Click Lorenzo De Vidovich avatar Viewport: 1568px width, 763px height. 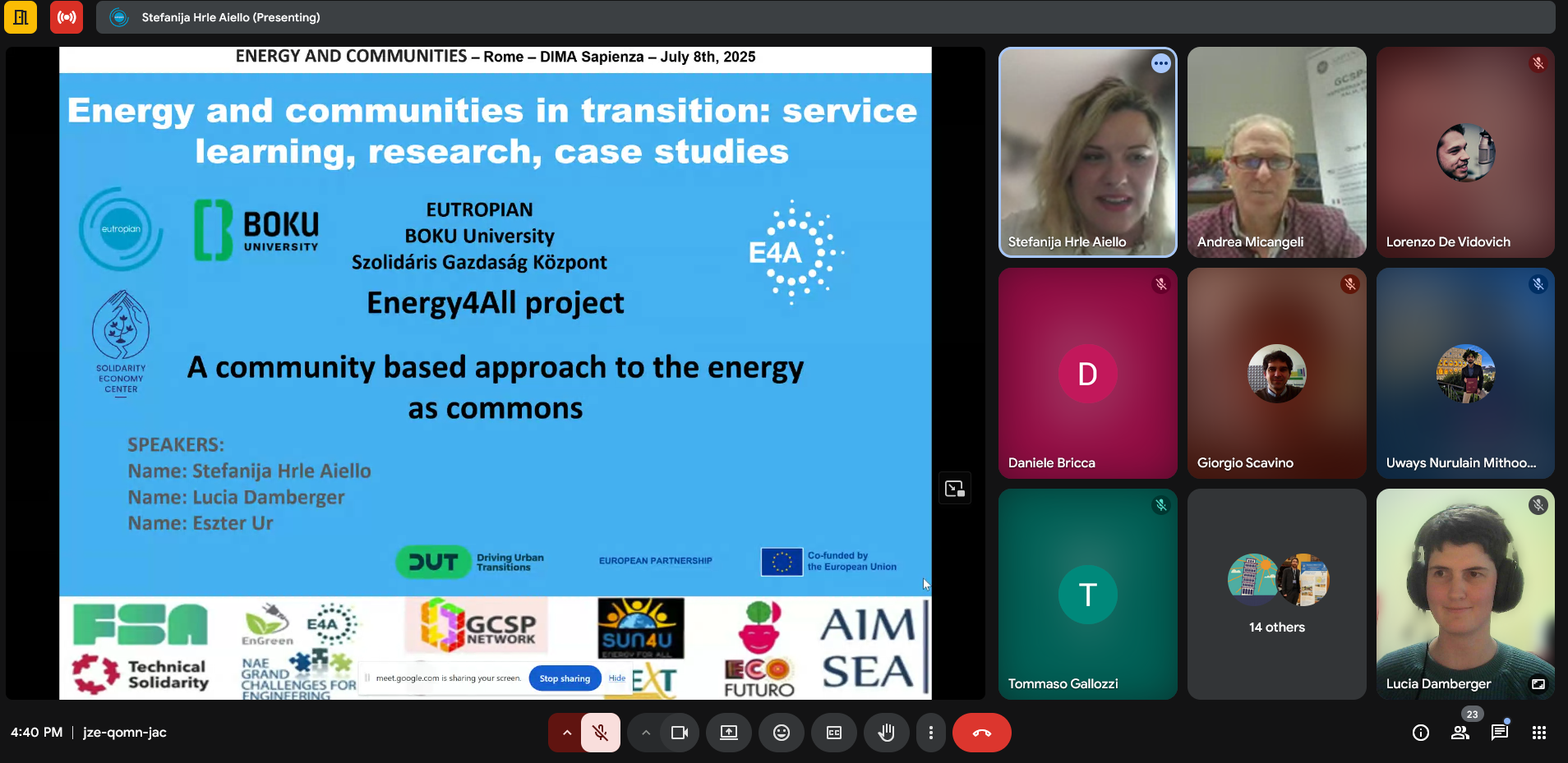point(1465,153)
